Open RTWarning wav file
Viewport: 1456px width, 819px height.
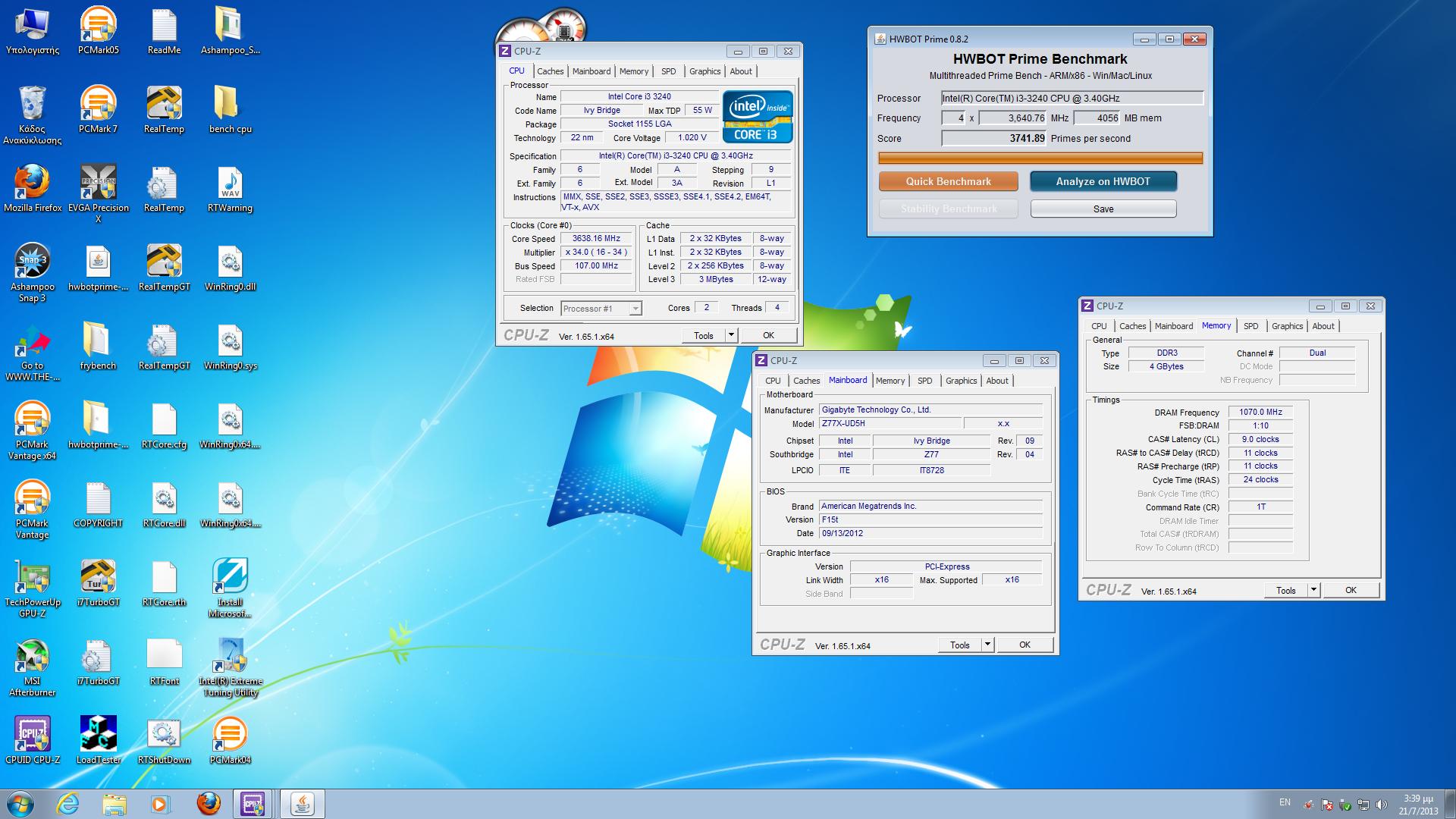coord(230,188)
